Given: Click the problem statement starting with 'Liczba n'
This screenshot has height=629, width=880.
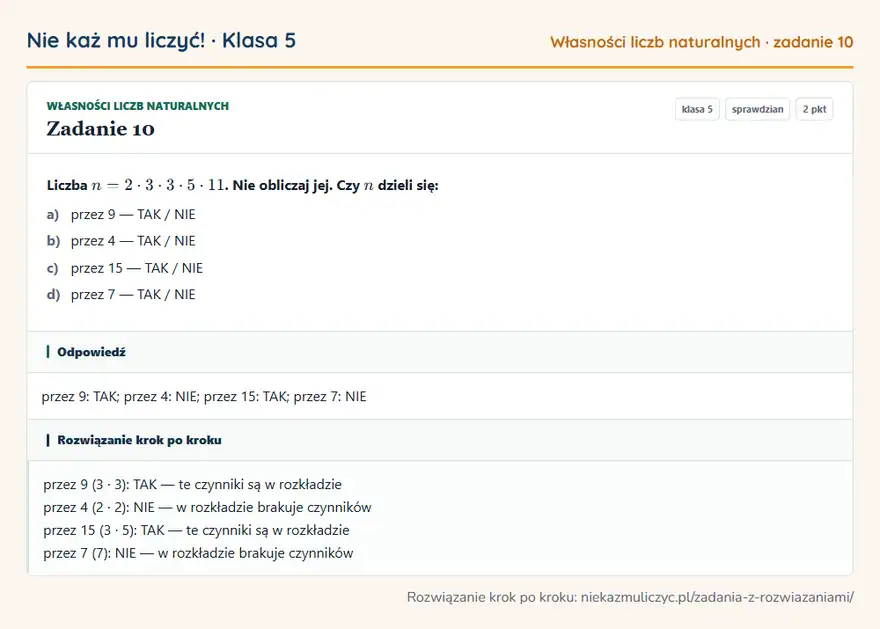Looking at the screenshot, I should click(x=242, y=185).
